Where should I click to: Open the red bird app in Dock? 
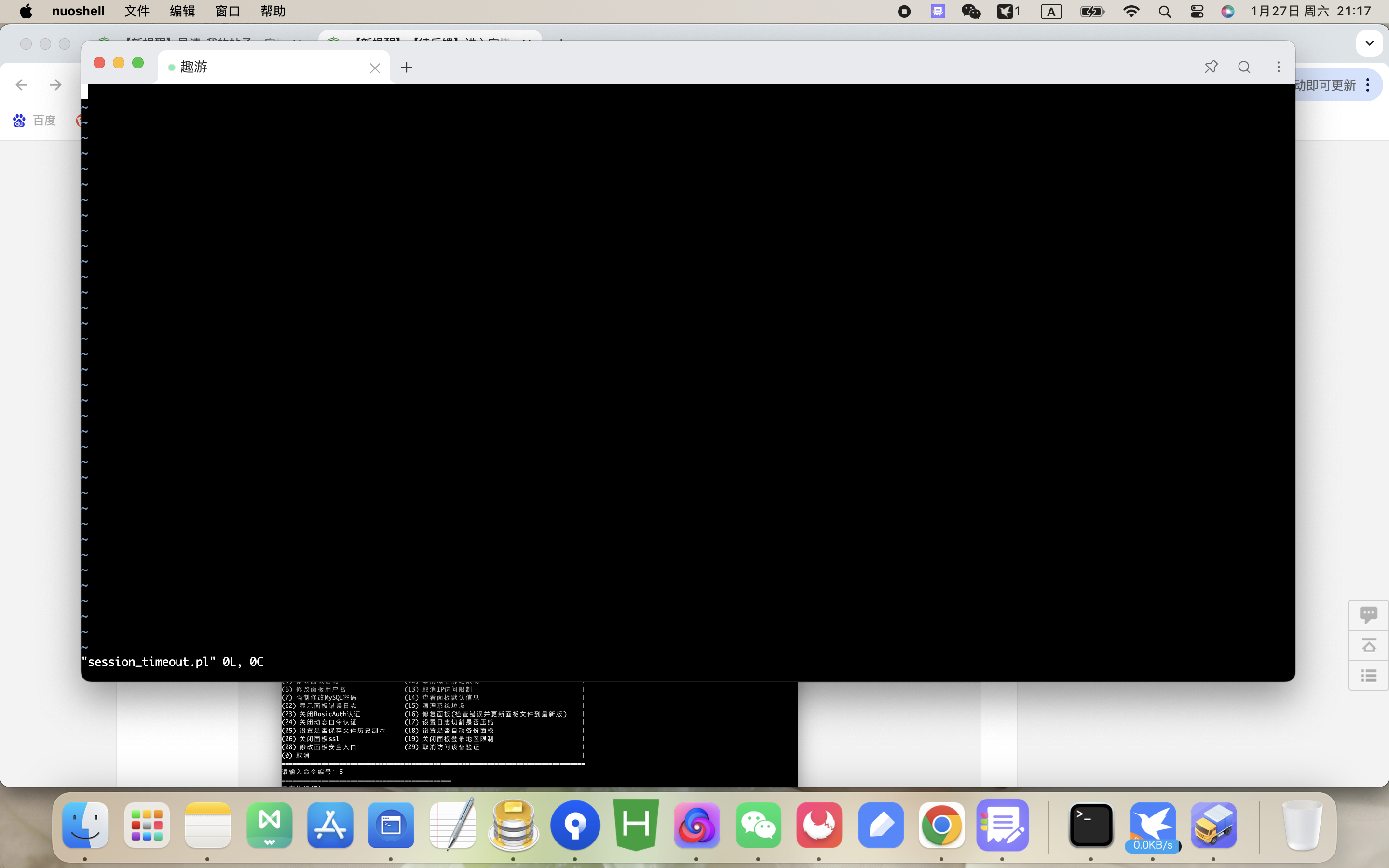click(x=819, y=825)
